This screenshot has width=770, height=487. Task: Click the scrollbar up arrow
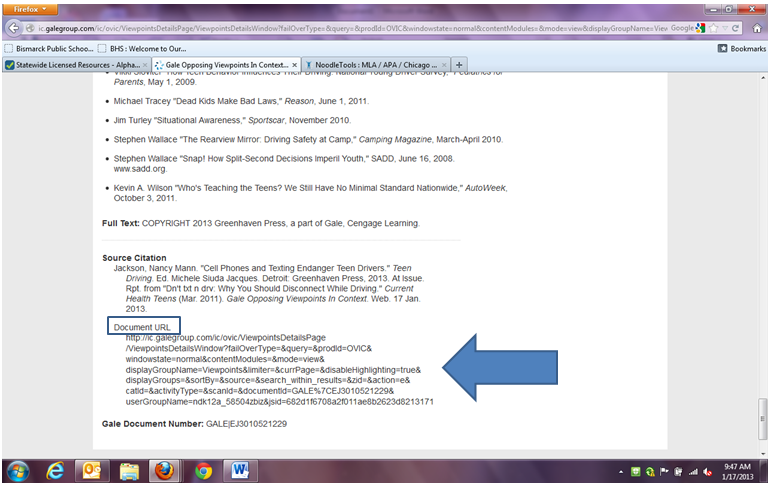pos(762,78)
